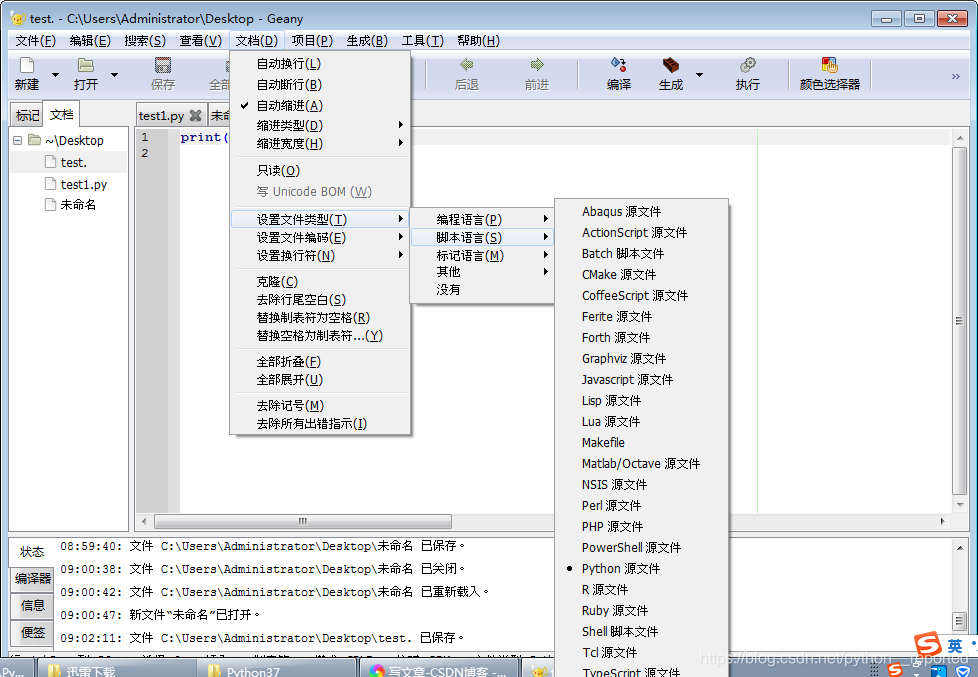This screenshot has height=677, width=978.
Task: Select Lua 源文件 file type
Action: coord(641,421)
